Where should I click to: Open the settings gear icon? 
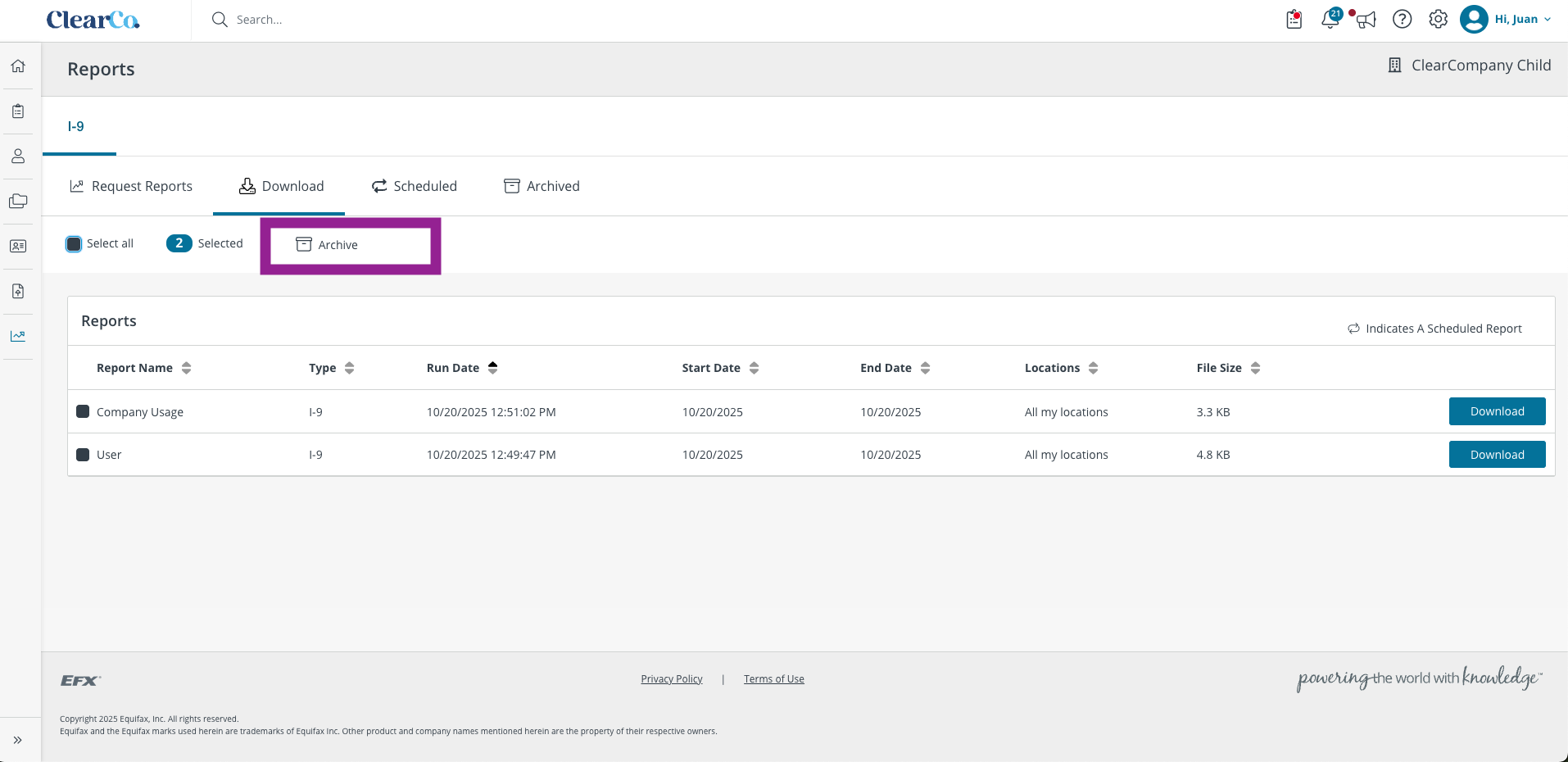tap(1438, 19)
